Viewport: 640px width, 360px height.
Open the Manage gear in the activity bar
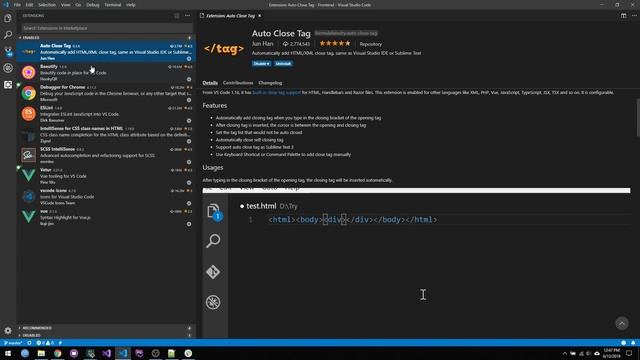pyautogui.click(x=8, y=330)
